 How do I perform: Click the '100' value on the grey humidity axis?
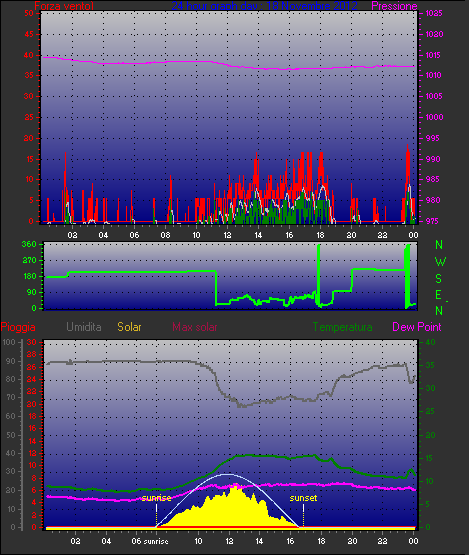click(x=9, y=342)
